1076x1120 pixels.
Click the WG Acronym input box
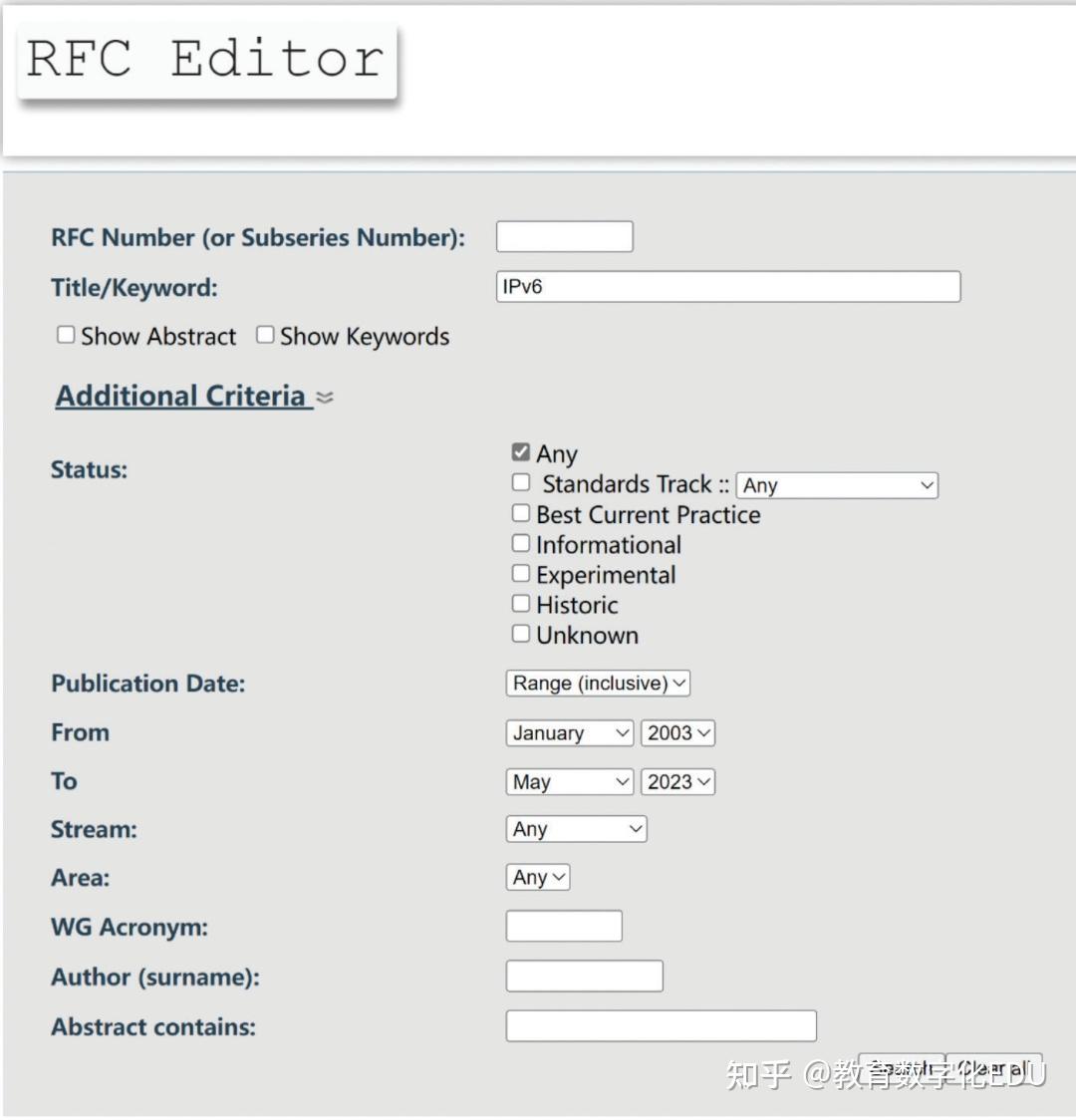(564, 926)
